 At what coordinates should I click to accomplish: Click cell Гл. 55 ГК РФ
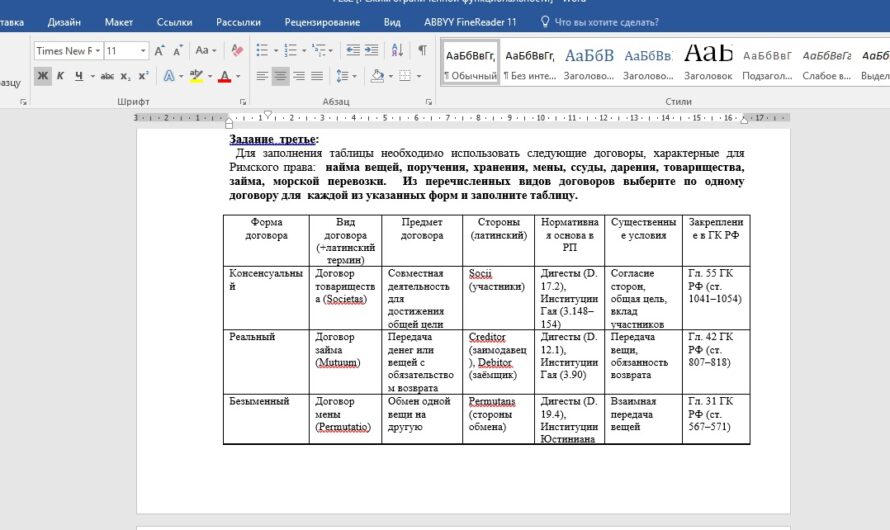716,298
